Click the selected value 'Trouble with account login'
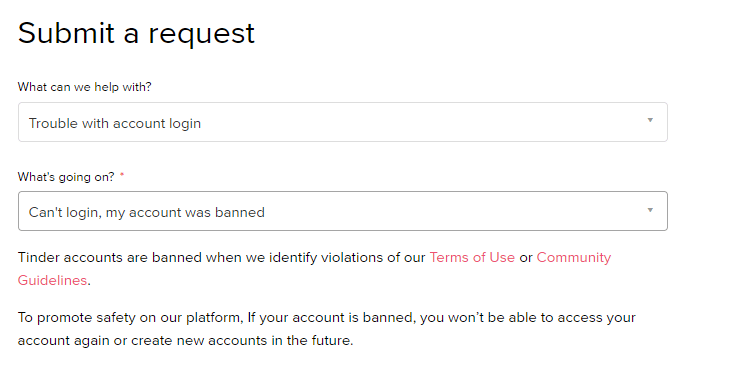Viewport: 731px width, 365px height. pyautogui.click(x=115, y=124)
